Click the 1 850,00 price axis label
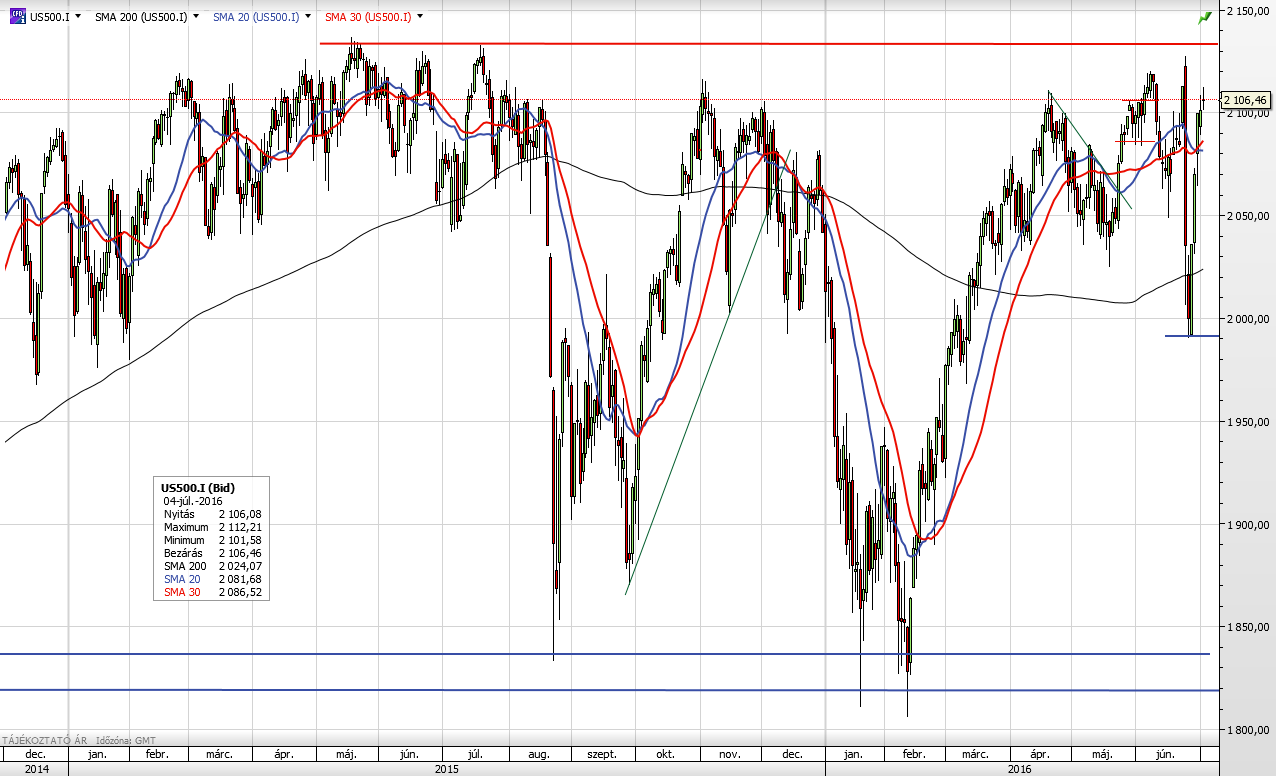1276x776 pixels. tap(1247, 628)
